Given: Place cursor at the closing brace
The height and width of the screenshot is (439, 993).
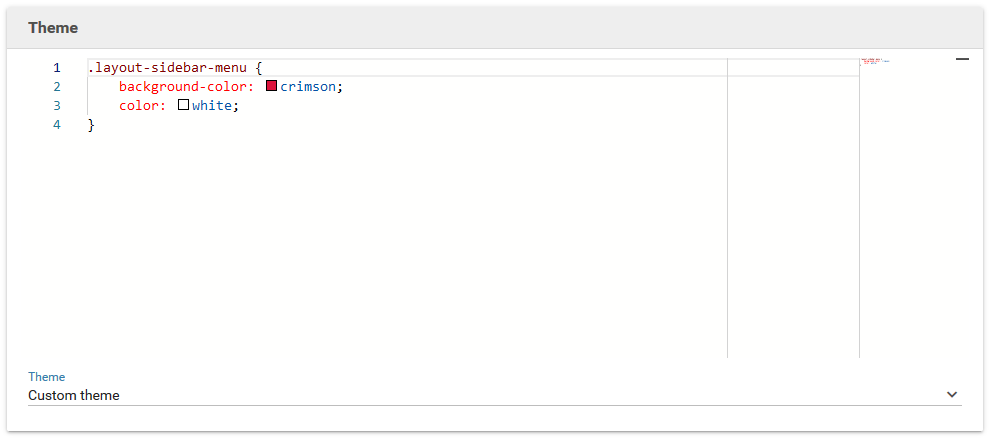Looking at the screenshot, I should tap(91, 125).
